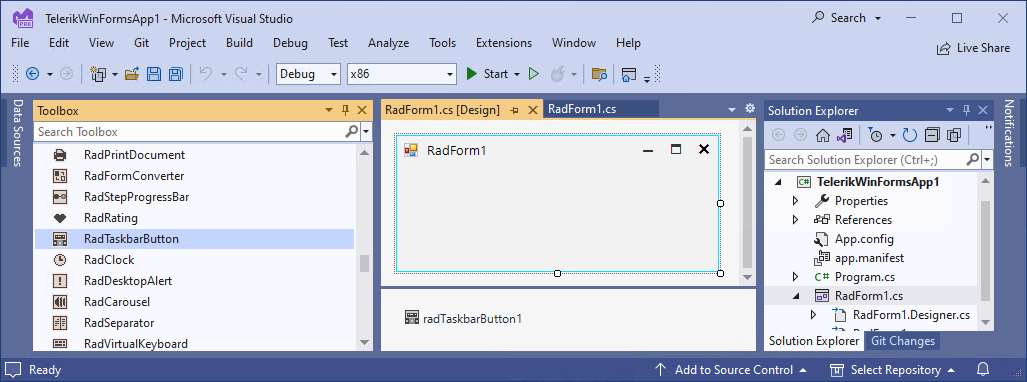Open the Start button dropdown arrow
Screen dimensions: 1027x382
(x=517, y=75)
